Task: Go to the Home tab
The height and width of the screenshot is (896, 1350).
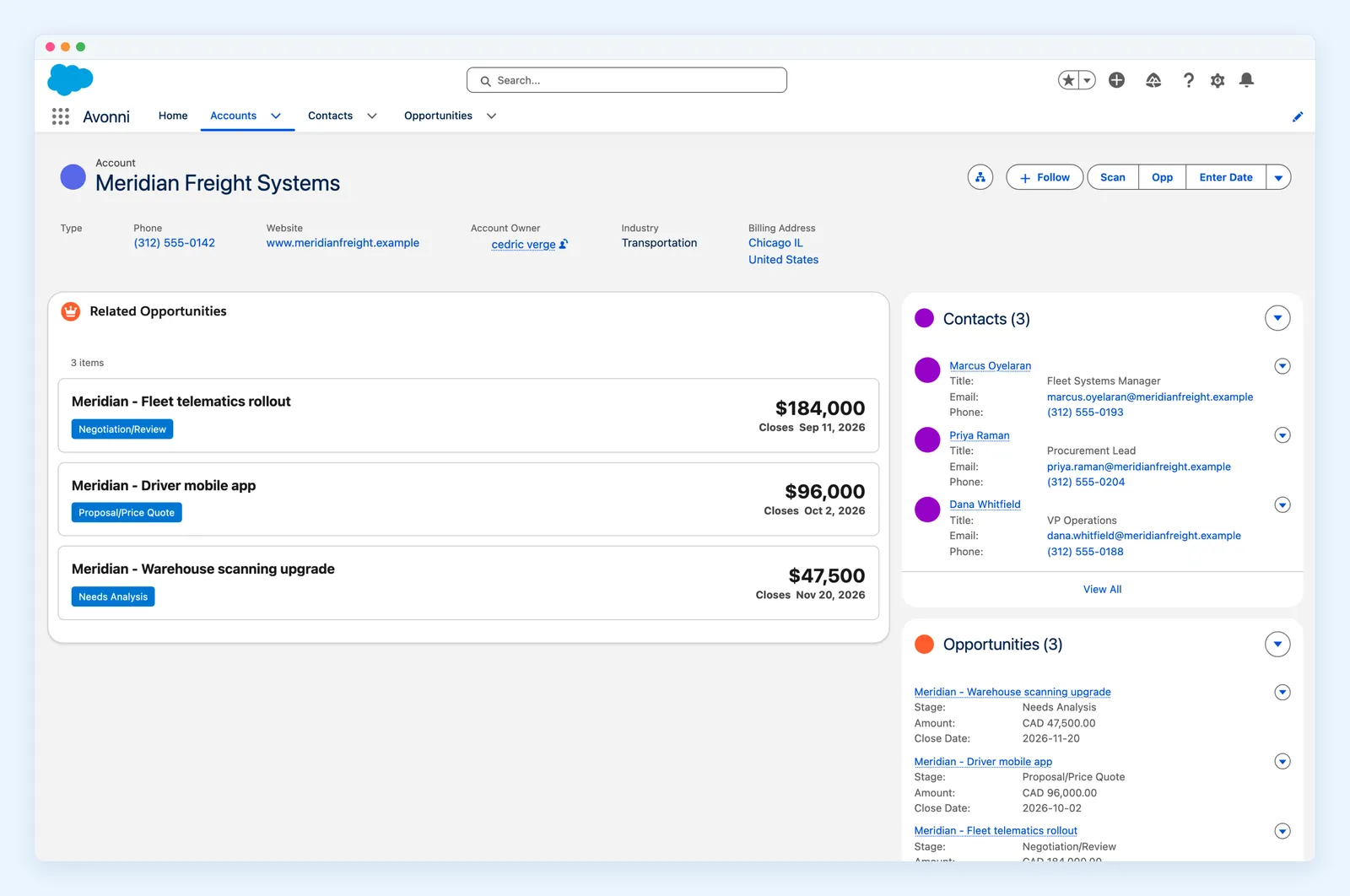Action: (173, 116)
